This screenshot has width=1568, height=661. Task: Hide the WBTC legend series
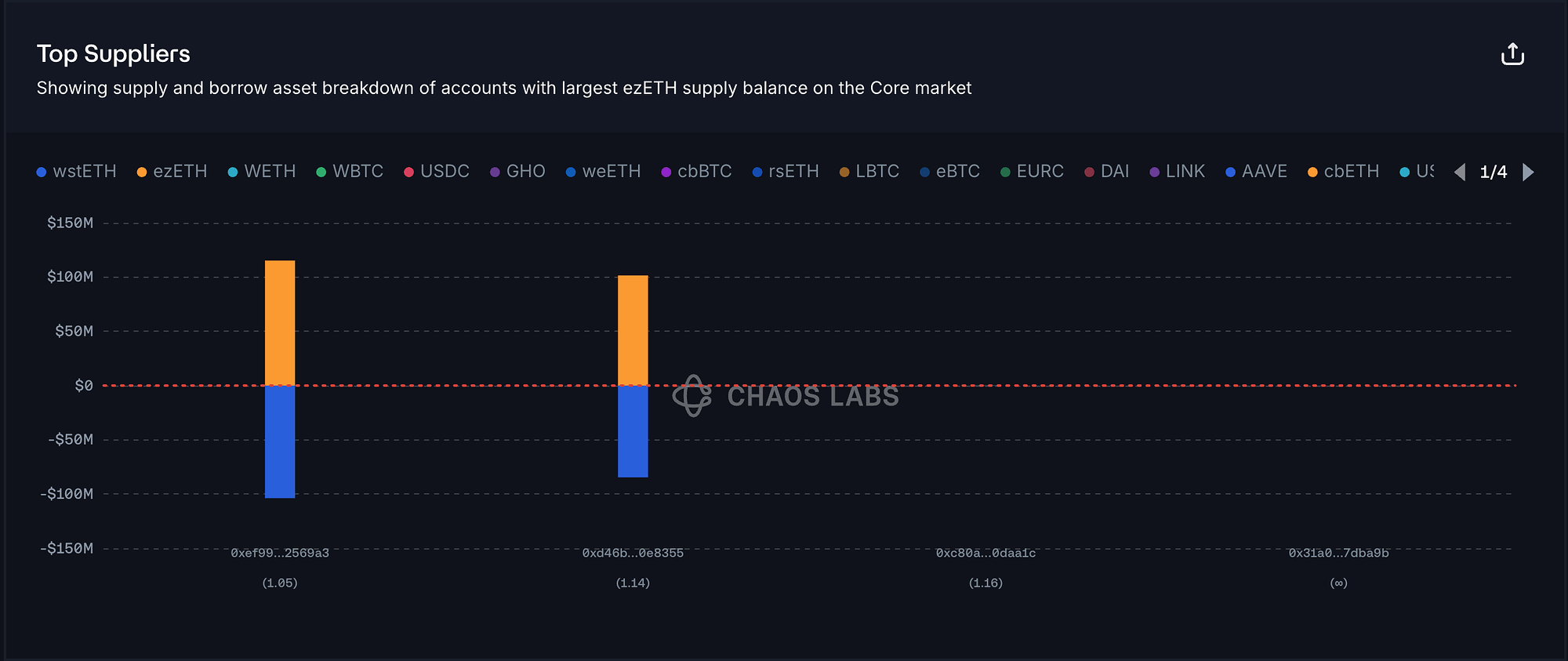[350, 172]
